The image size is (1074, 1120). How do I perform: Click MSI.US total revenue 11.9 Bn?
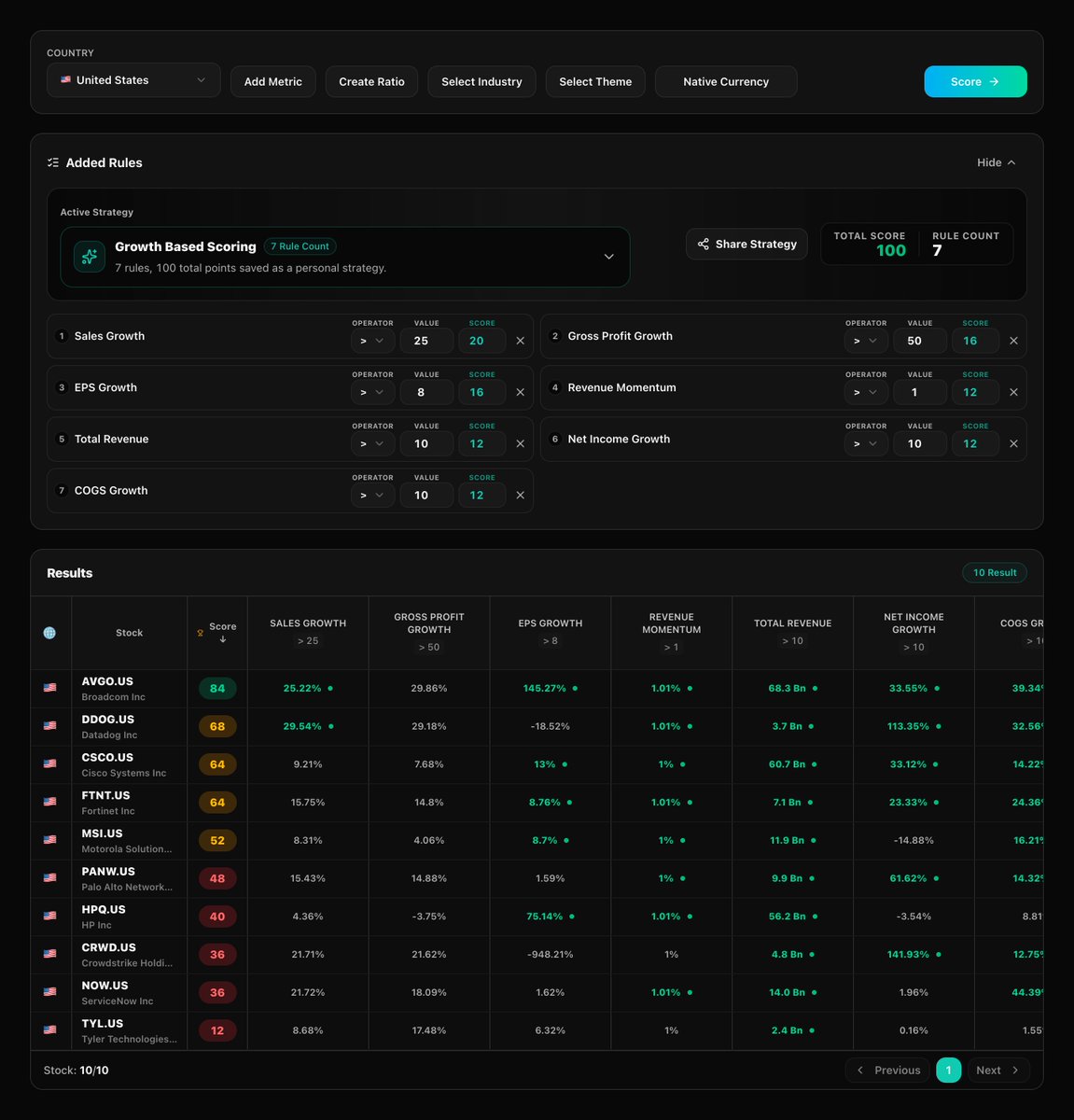793,840
